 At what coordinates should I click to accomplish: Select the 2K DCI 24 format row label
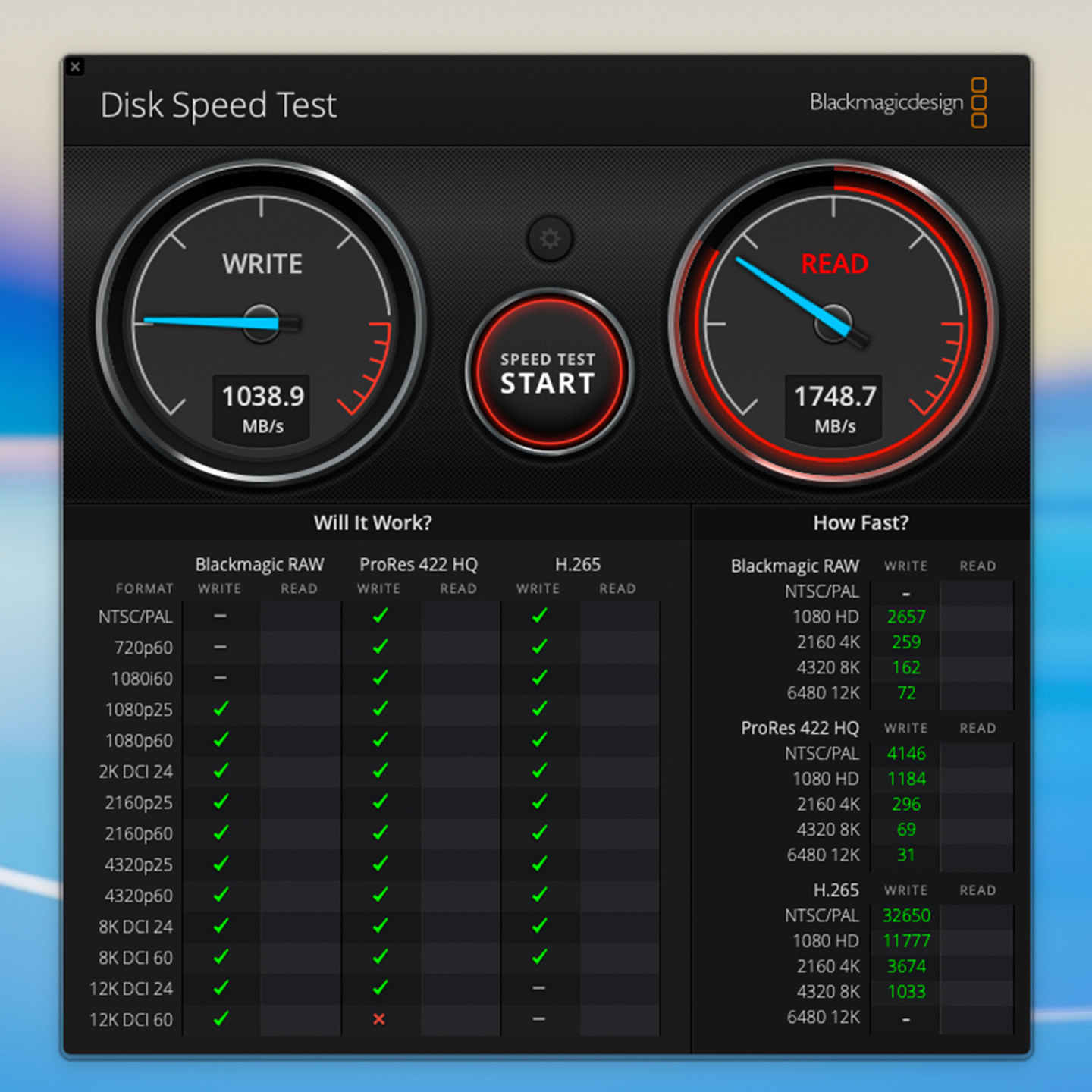136,772
